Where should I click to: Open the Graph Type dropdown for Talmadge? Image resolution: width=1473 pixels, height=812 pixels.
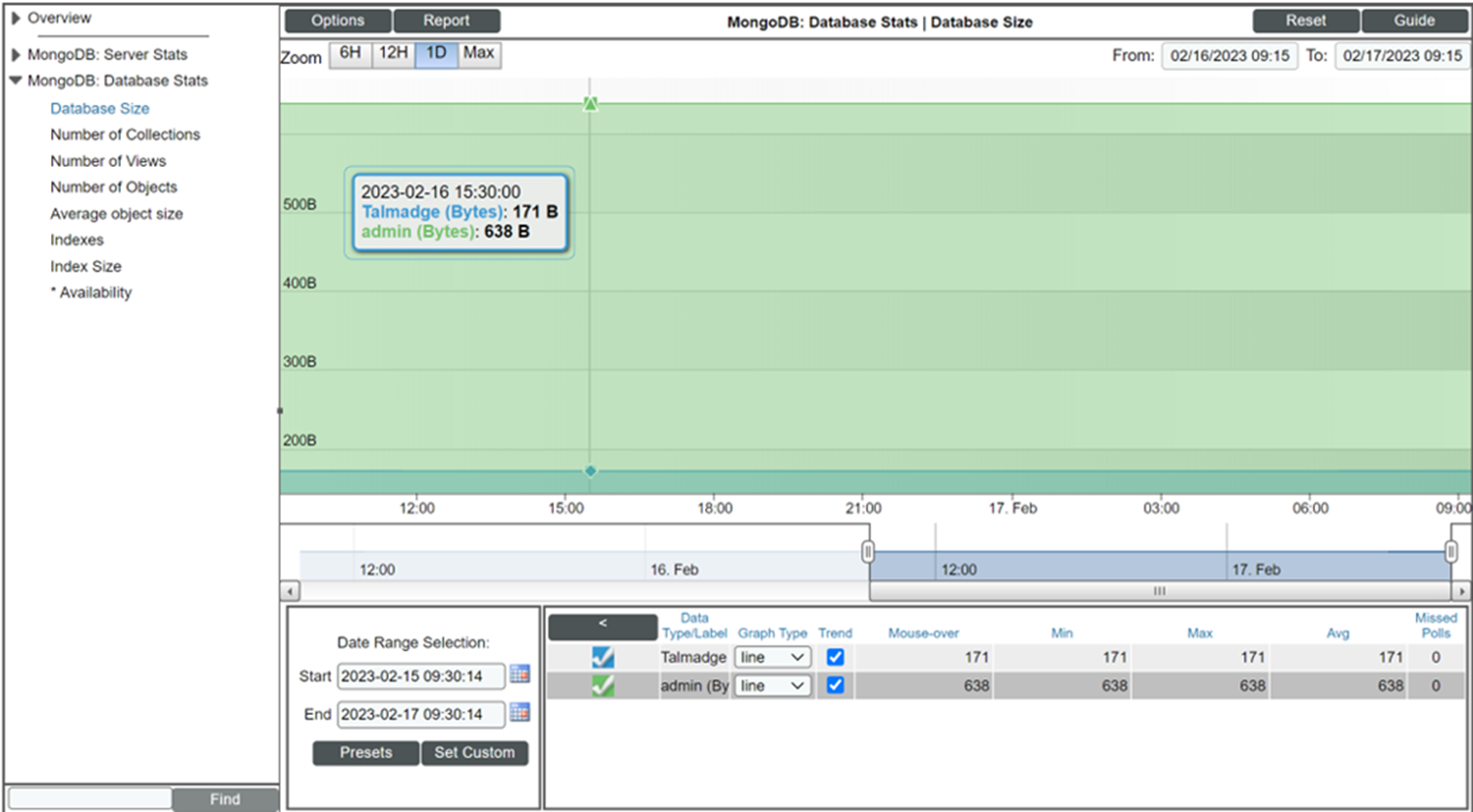(x=773, y=657)
